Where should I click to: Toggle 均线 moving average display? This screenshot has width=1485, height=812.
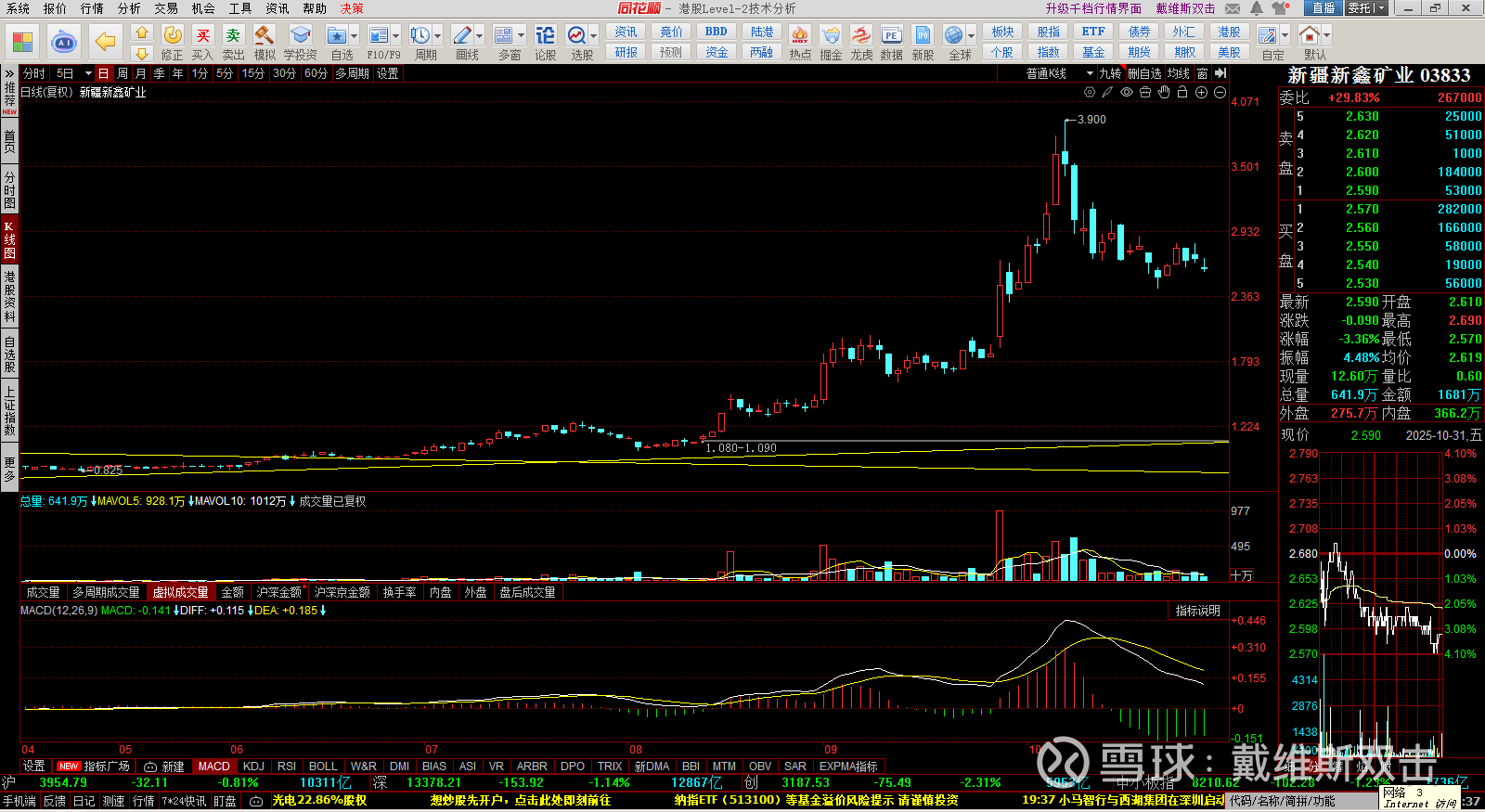click(x=1179, y=73)
